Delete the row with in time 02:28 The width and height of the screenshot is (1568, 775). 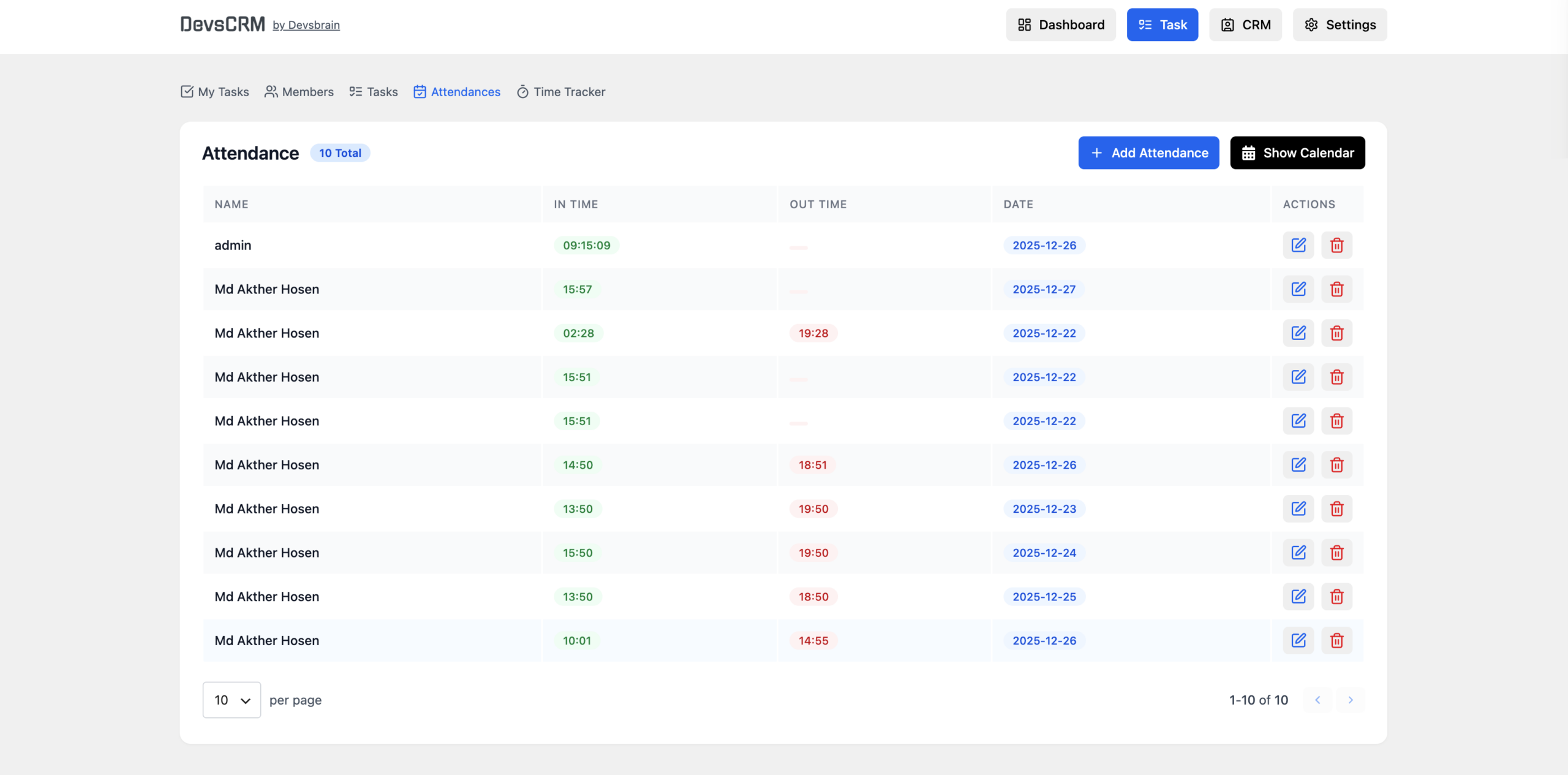(1336, 333)
